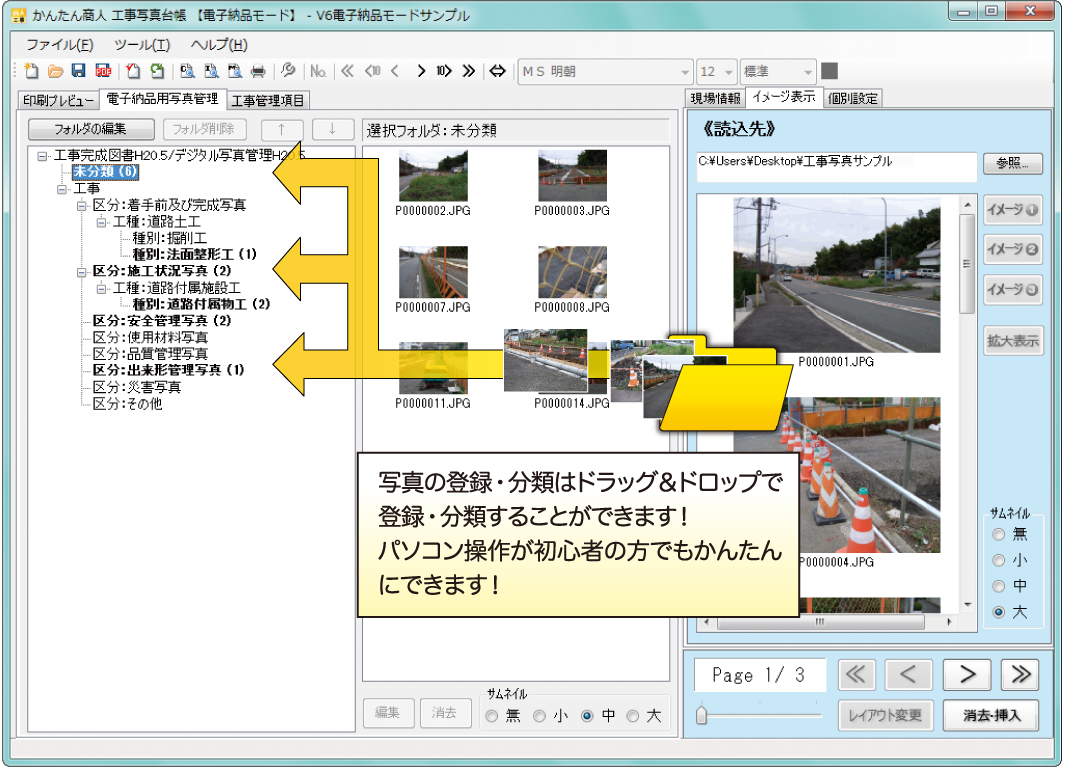Save with the floppy disk icon

pos(78,71)
